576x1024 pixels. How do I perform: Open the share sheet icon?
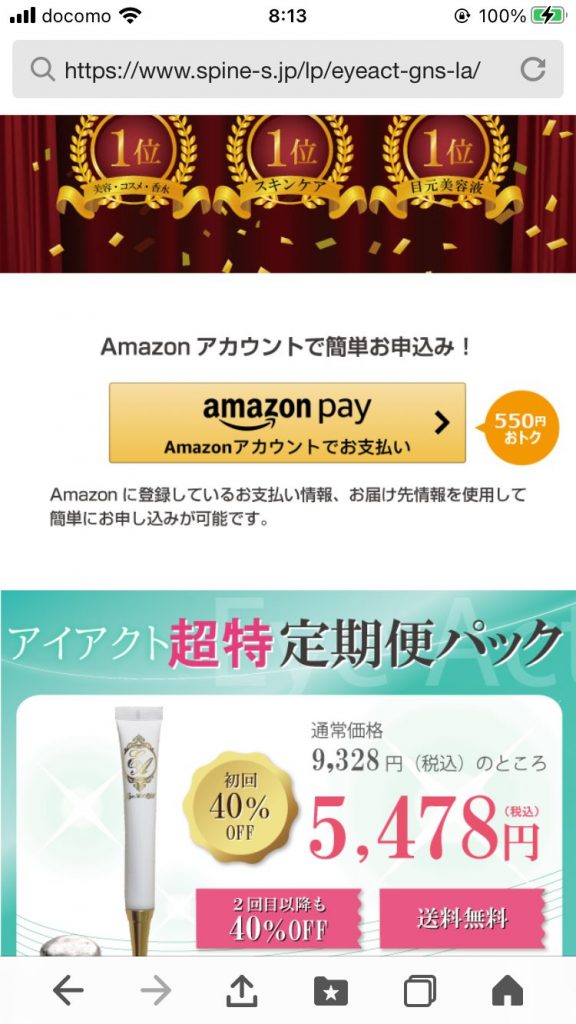coord(242,991)
